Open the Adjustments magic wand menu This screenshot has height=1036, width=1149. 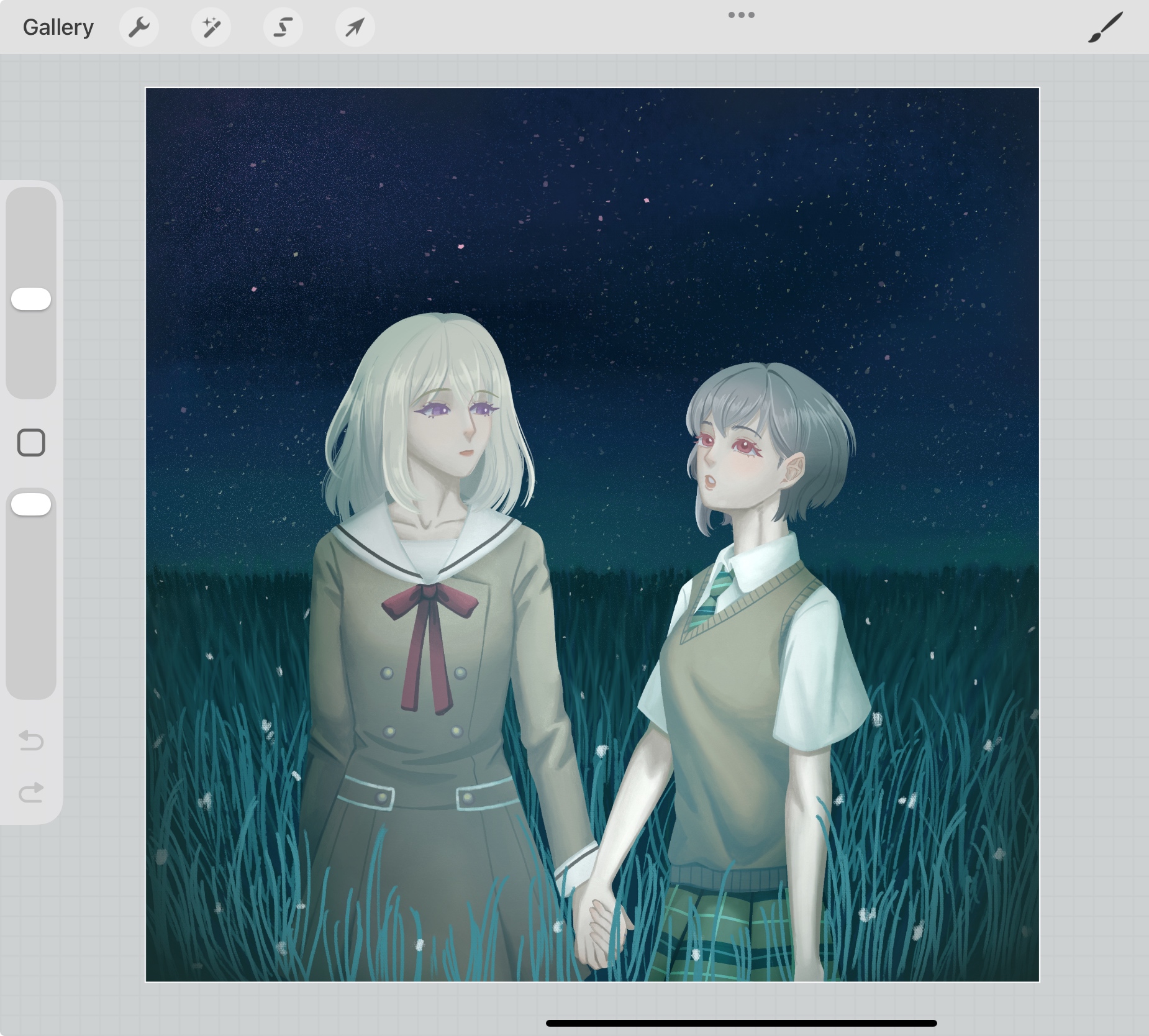[211, 27]
